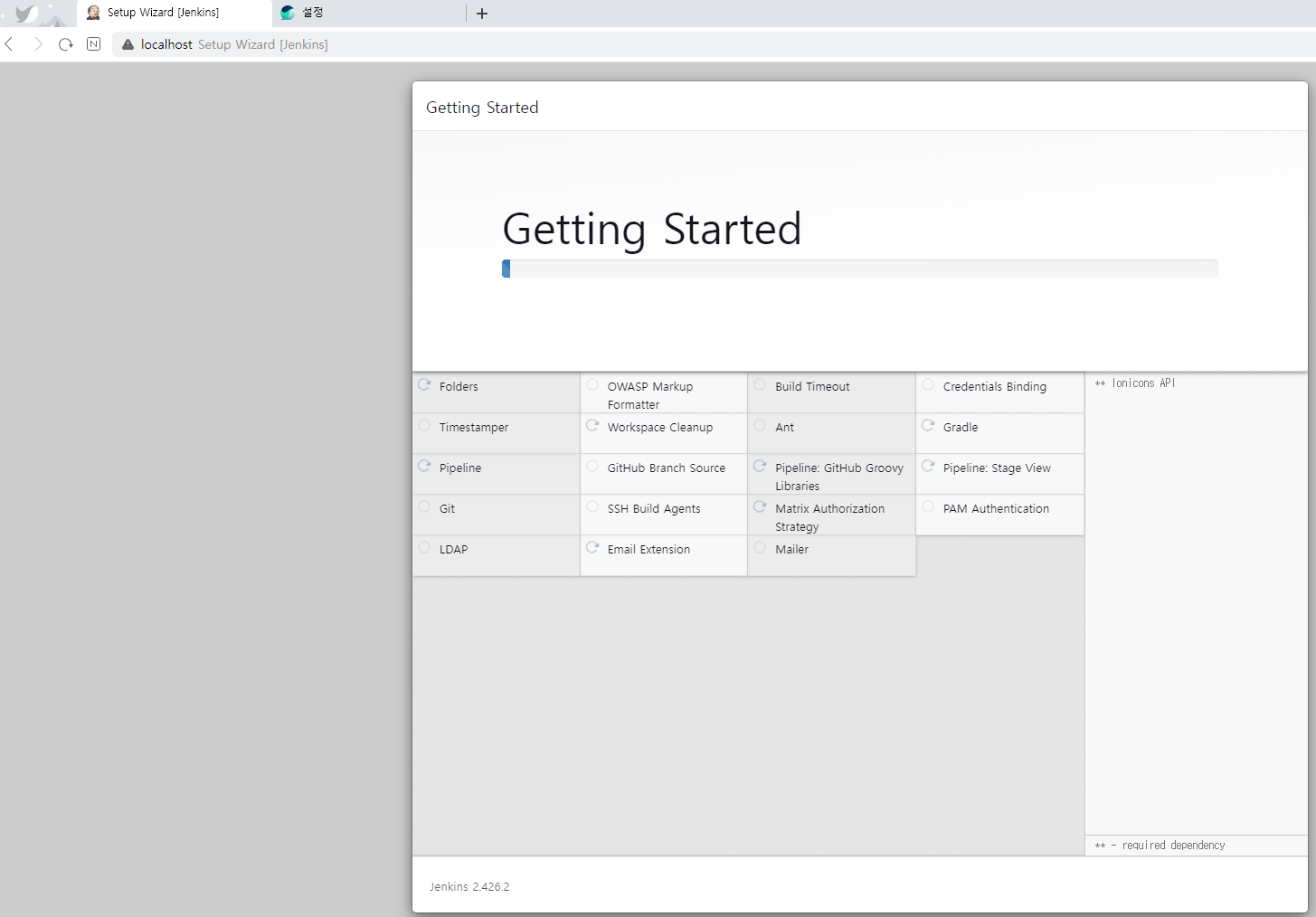Click the OWASP Markup Formatter label
This screenshot has width=1316, height=917.
pyautogui.click(x=650, y=395)
